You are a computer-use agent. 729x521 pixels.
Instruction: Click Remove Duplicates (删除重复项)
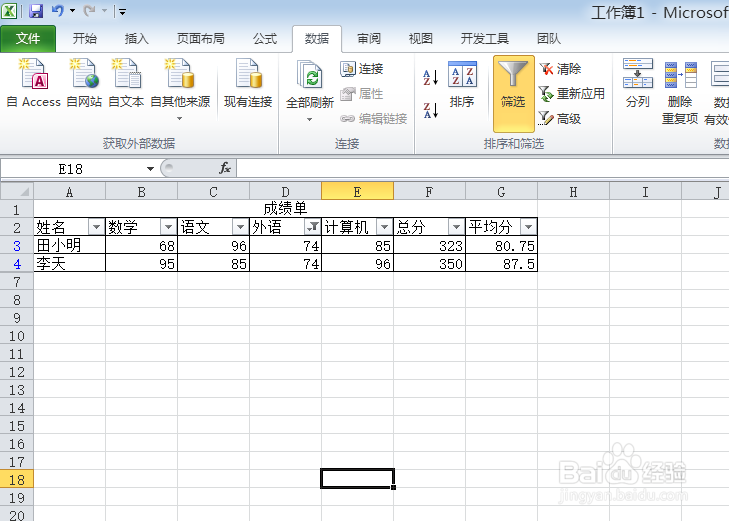coord(681,92)
